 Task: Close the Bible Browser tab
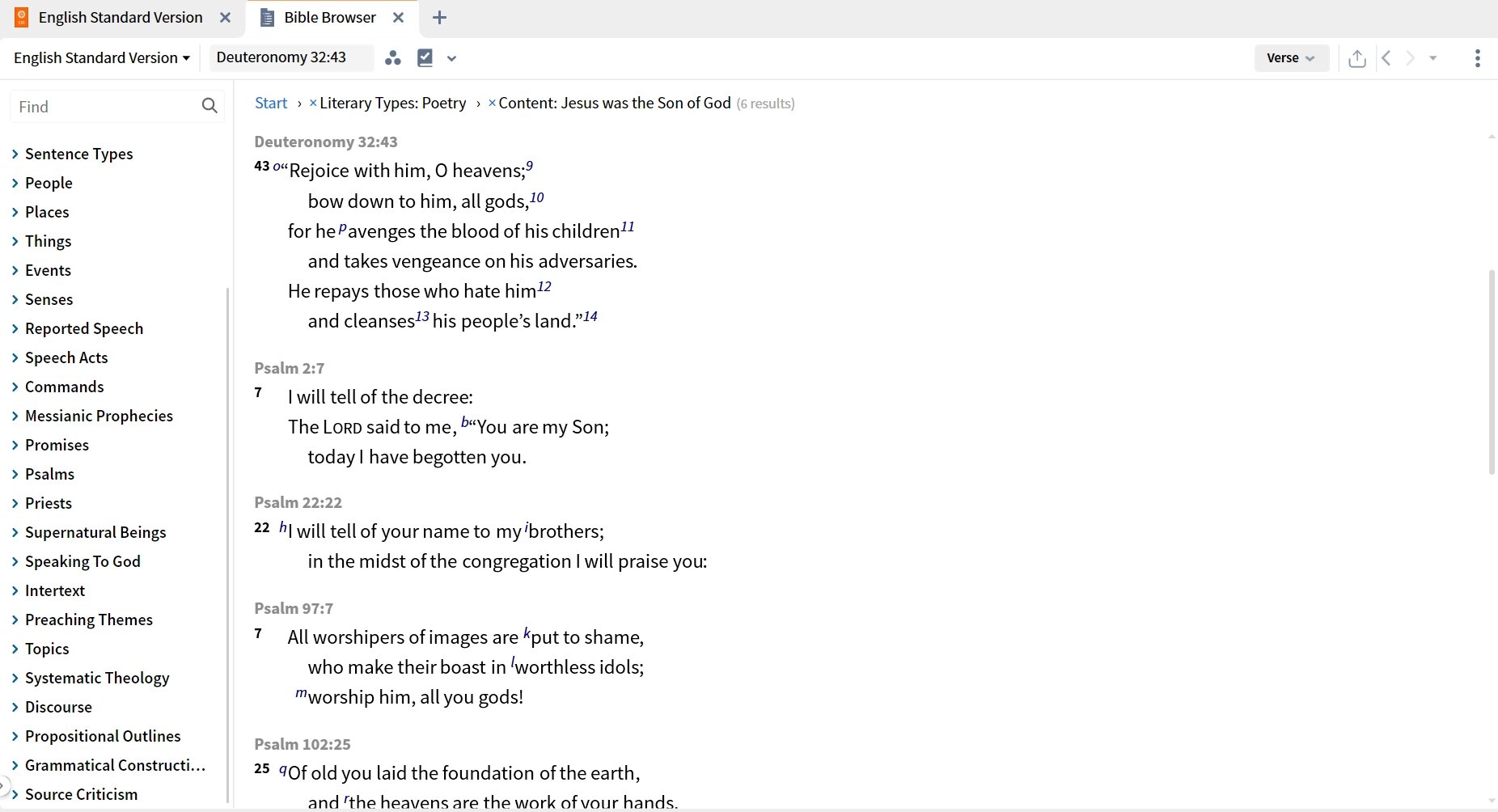tap(398, 17)
